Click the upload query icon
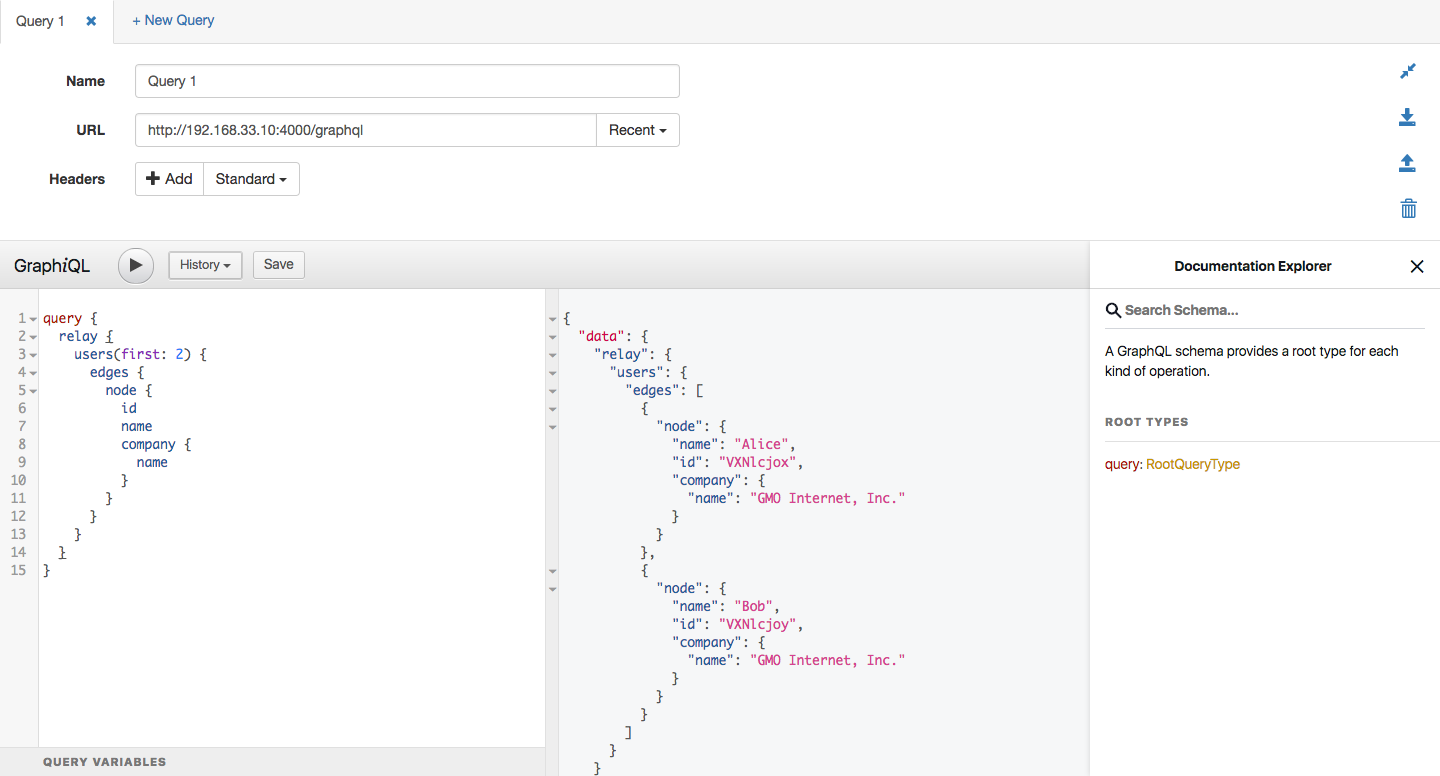This screenshot has height=776, width=1440. 1408,163
